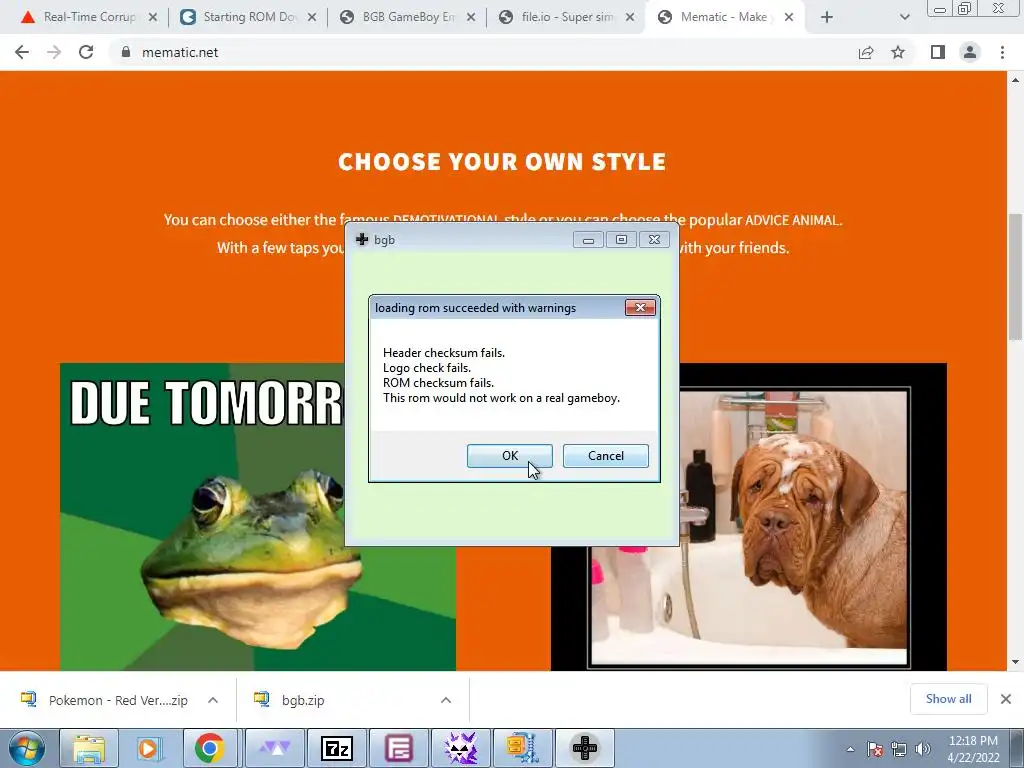The height and width of the screenshot is (768, 1024).
Task: Share this page using the share icon
Action: [x=866, y=52]
